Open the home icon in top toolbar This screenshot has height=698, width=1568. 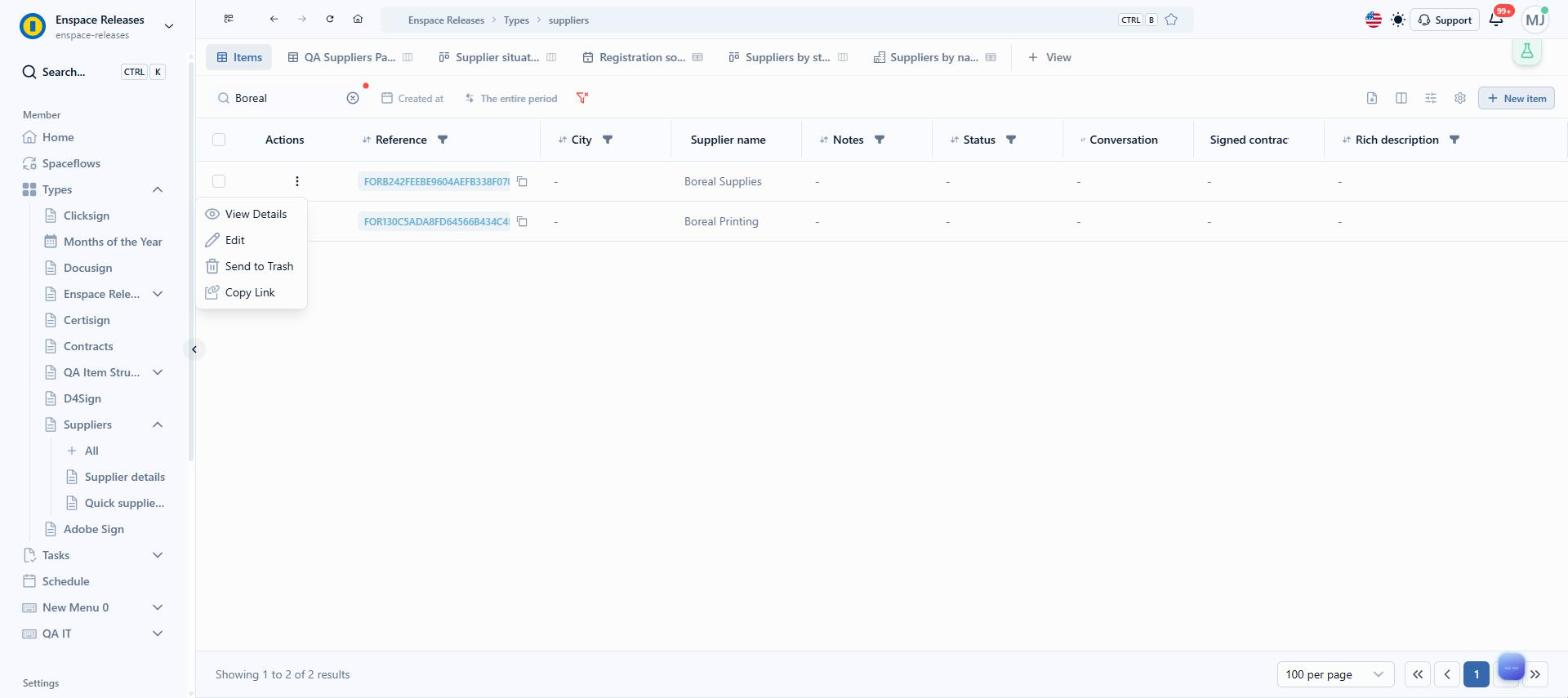(x=358, y=19)
